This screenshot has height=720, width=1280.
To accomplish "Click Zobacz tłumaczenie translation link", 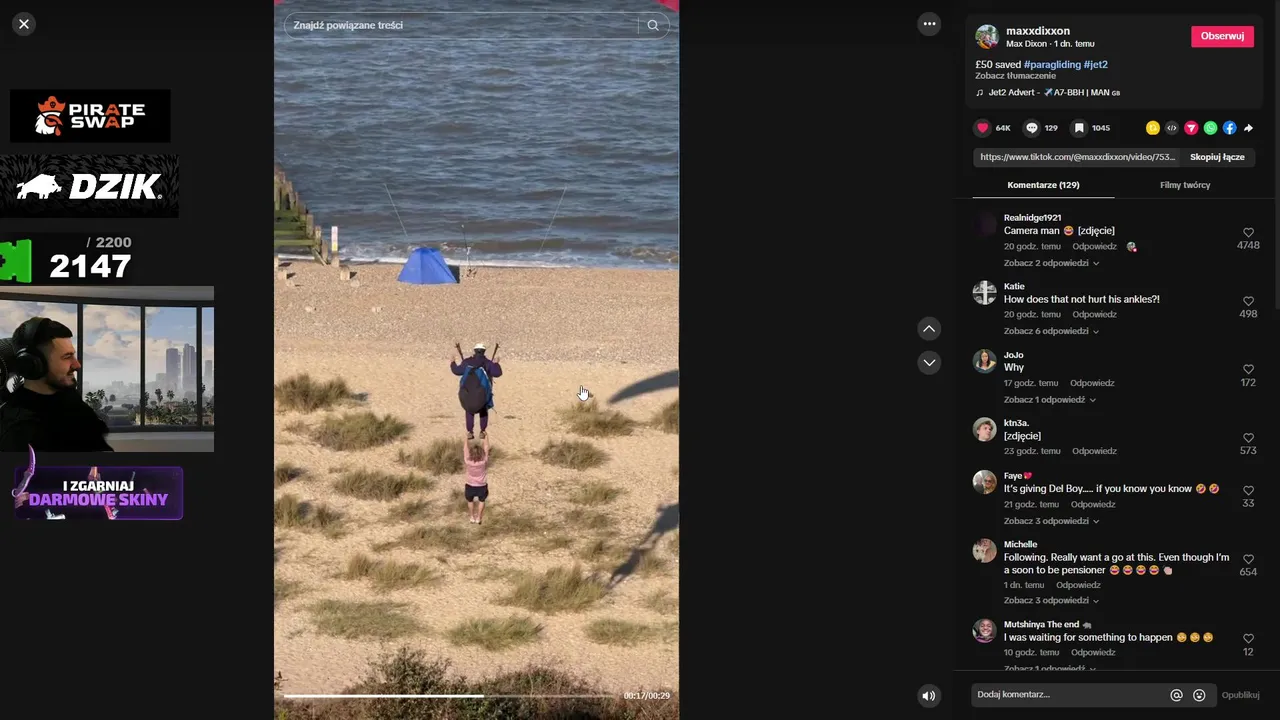I will (x=1015, y=76).
